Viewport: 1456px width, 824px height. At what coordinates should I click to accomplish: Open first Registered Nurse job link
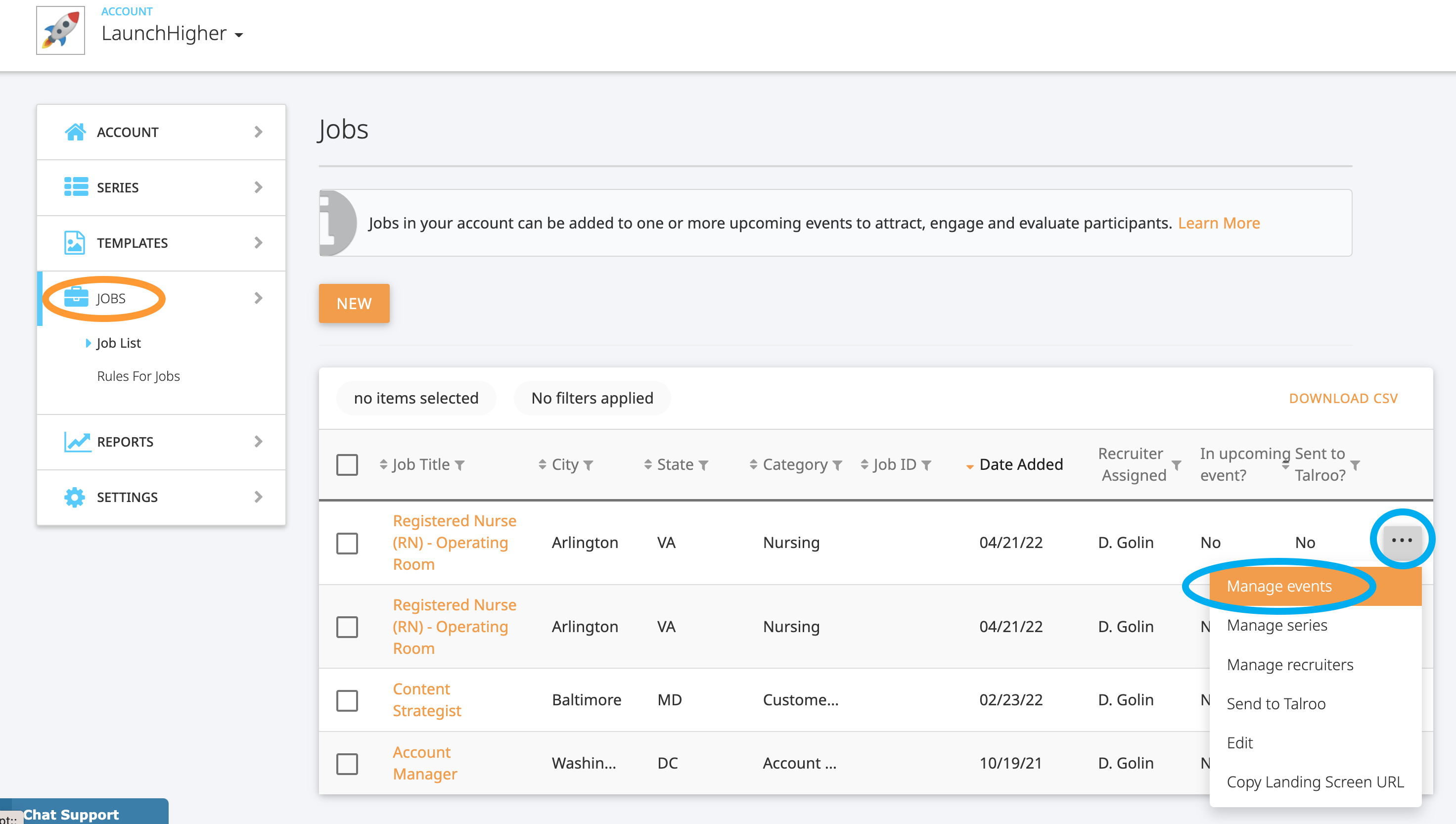[455, 543]
